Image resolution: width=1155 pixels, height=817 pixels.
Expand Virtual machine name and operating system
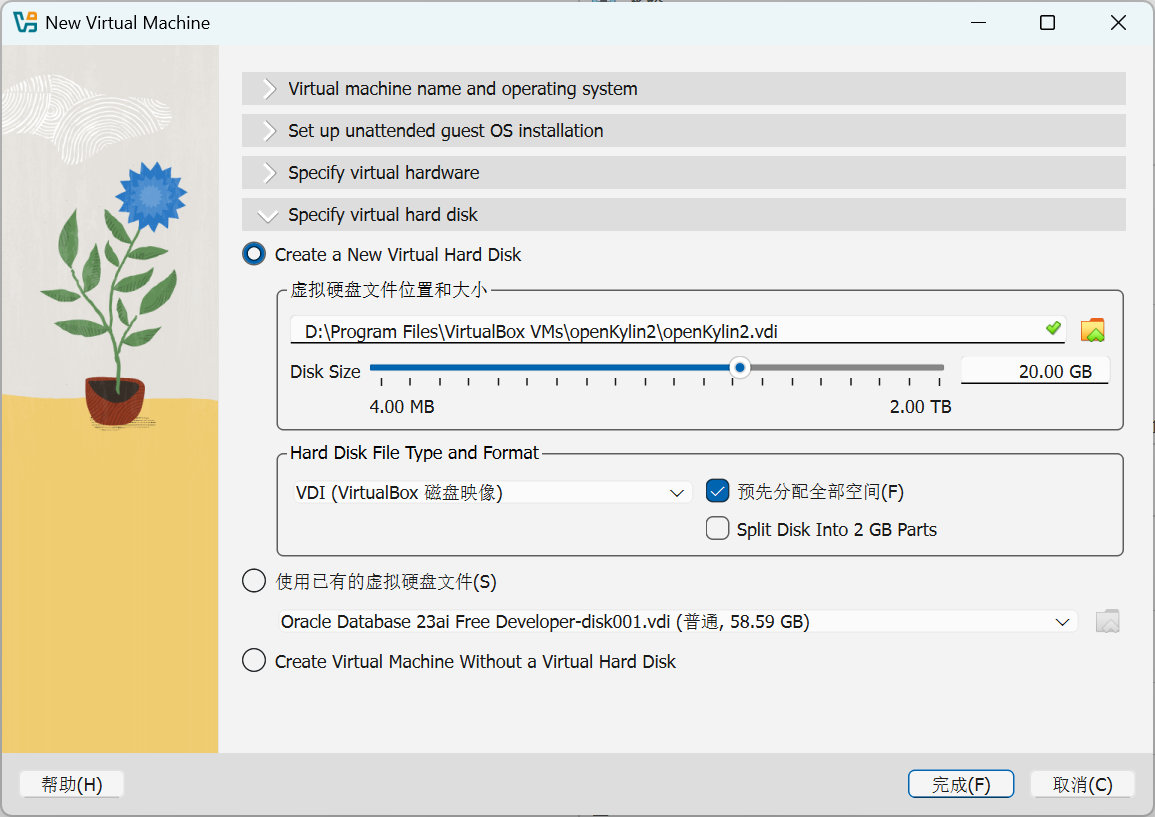coord(684,88)
